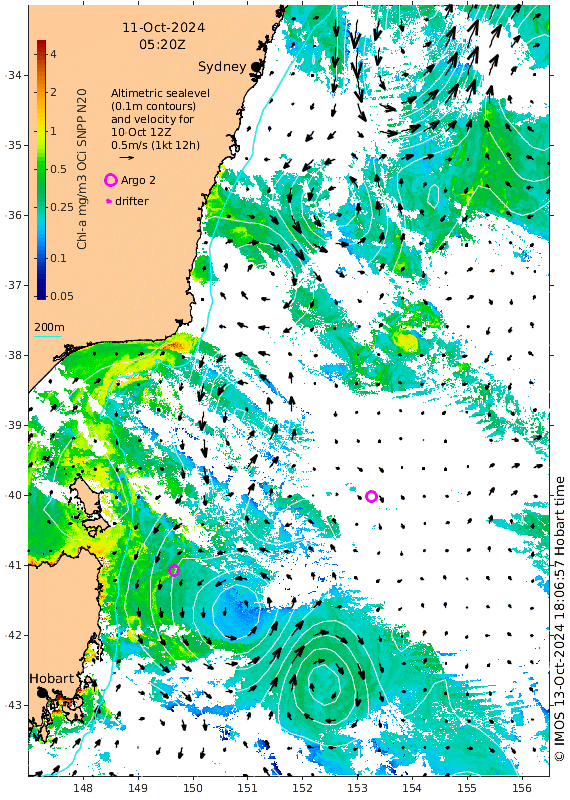This screenshot has width=570, height=800.
Task: Click the latitude label -41
Action: (x=14, y=565)
